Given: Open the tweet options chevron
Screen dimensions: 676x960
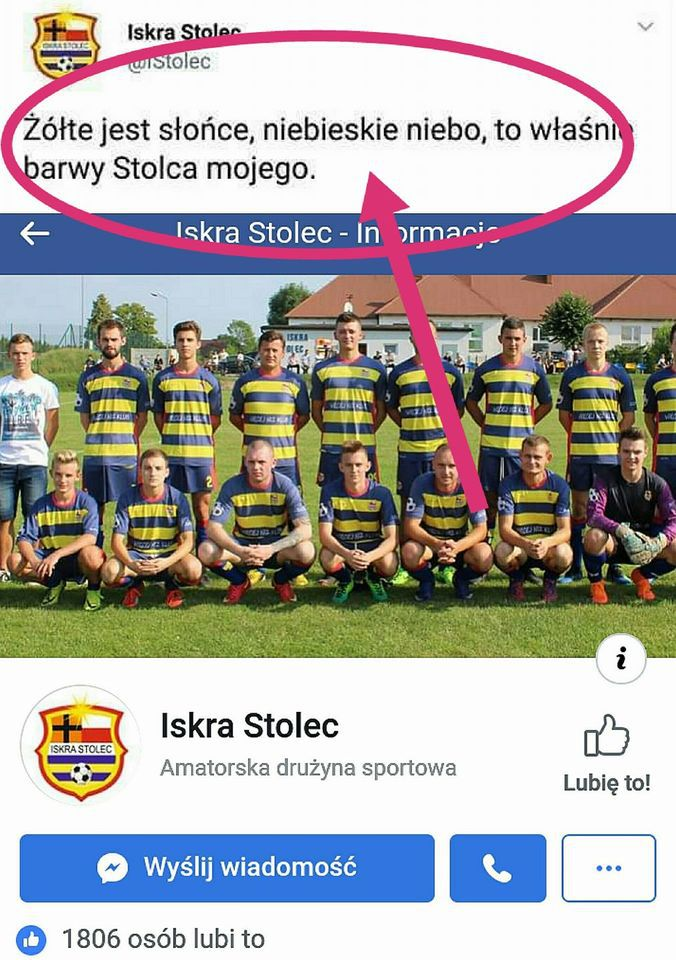Looking at the screenshot, I should (x=645, y=26).
